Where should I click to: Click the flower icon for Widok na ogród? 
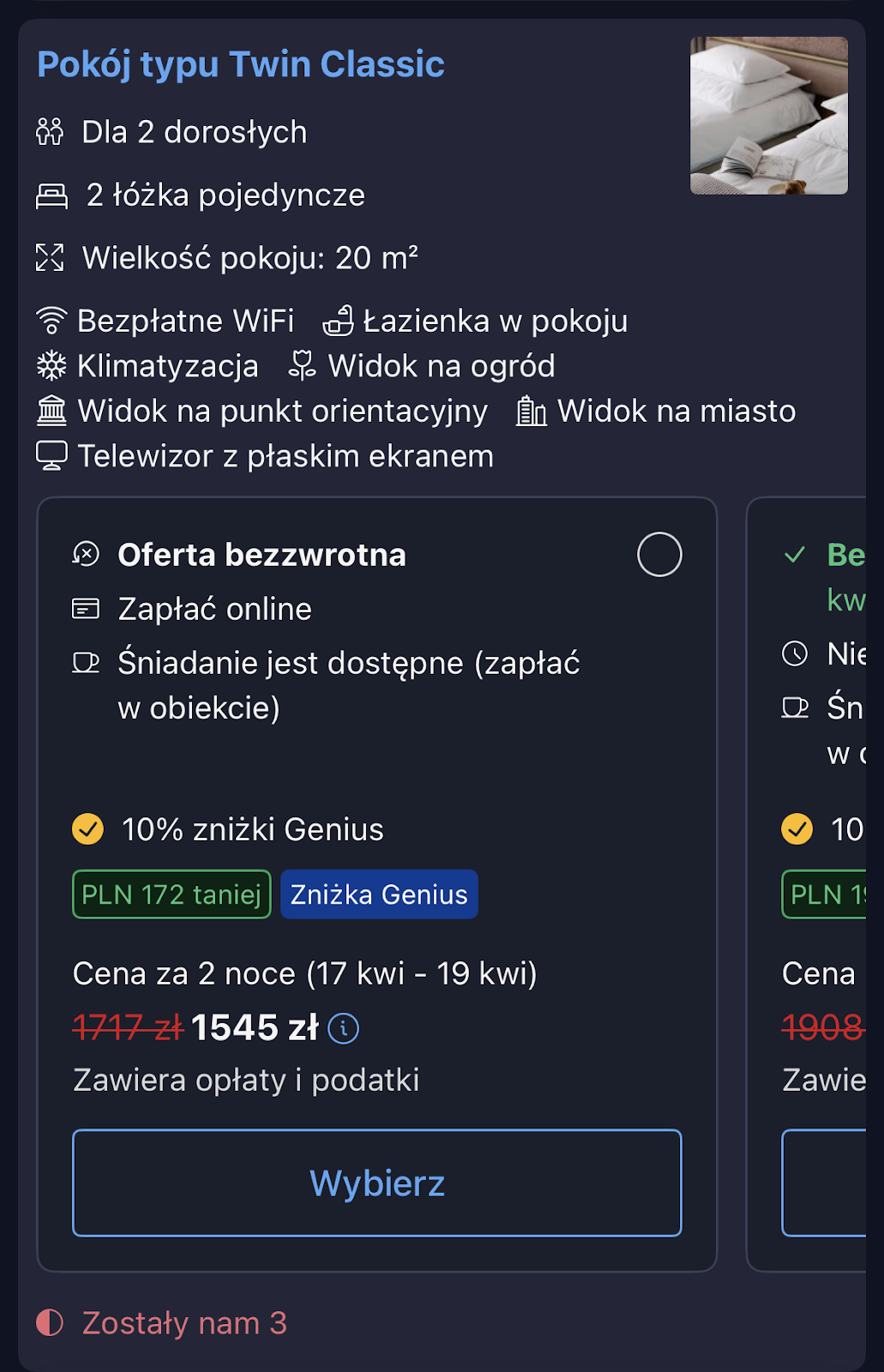click(302, 366)
